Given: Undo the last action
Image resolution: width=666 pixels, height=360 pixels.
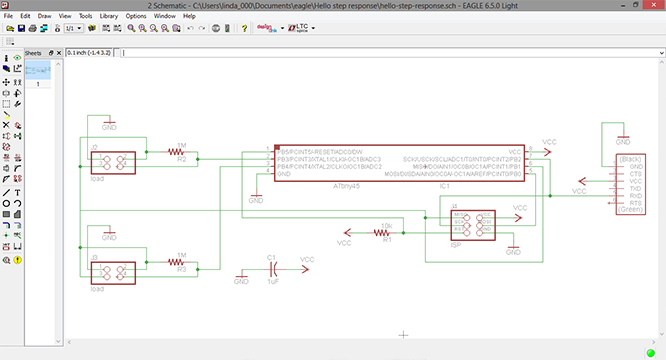Looking at the screenshot, I should 190,28.
